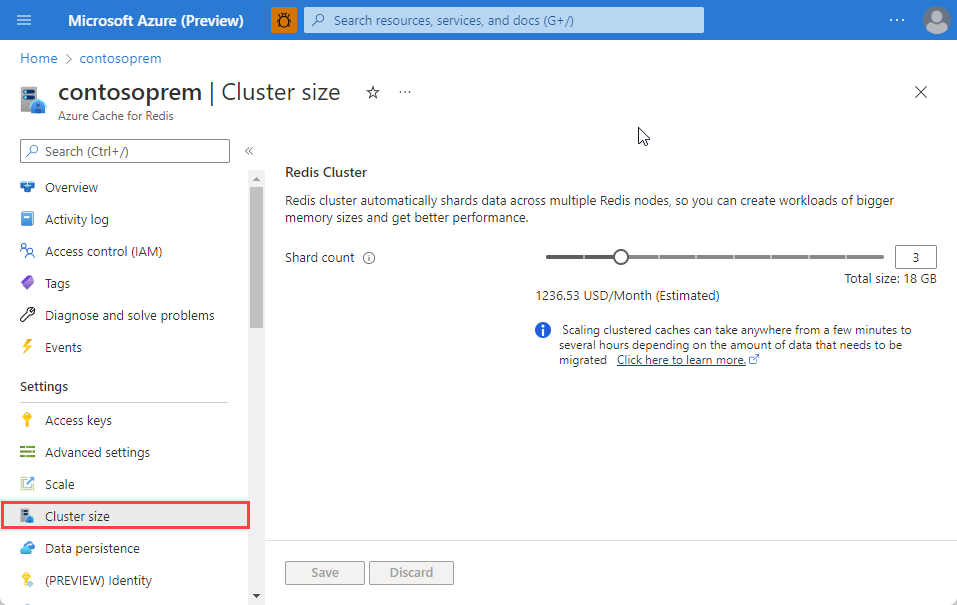Select the Scale setting
The height and width of the screenshot is (605, 957).
click(60, 484)
